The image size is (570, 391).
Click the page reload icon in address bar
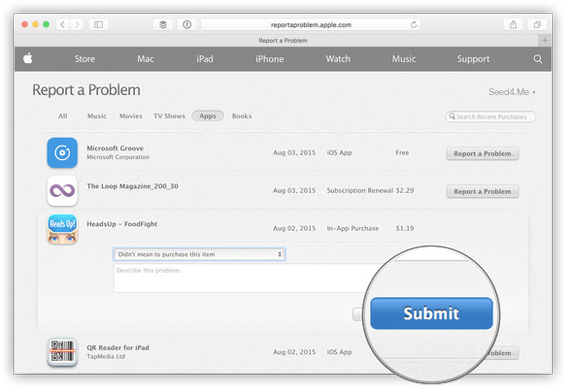pos(414,24)
